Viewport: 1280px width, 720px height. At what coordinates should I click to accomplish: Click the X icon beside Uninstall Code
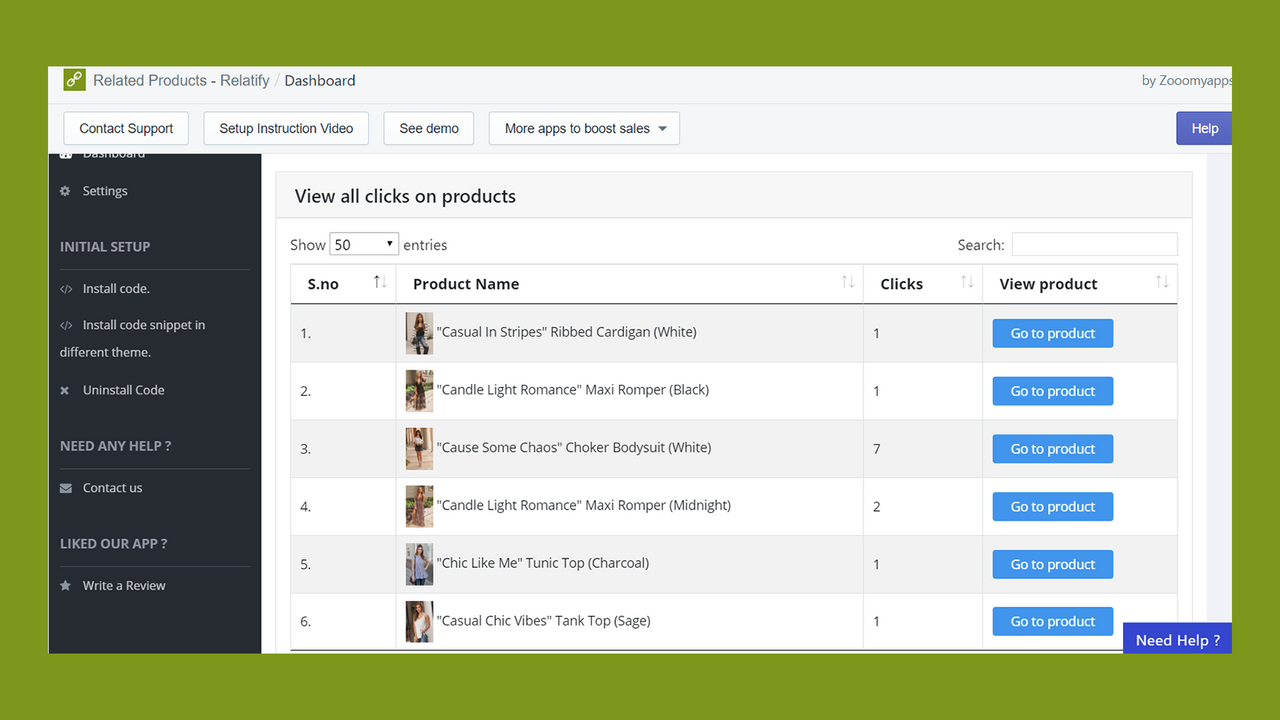tap(65, 390)
